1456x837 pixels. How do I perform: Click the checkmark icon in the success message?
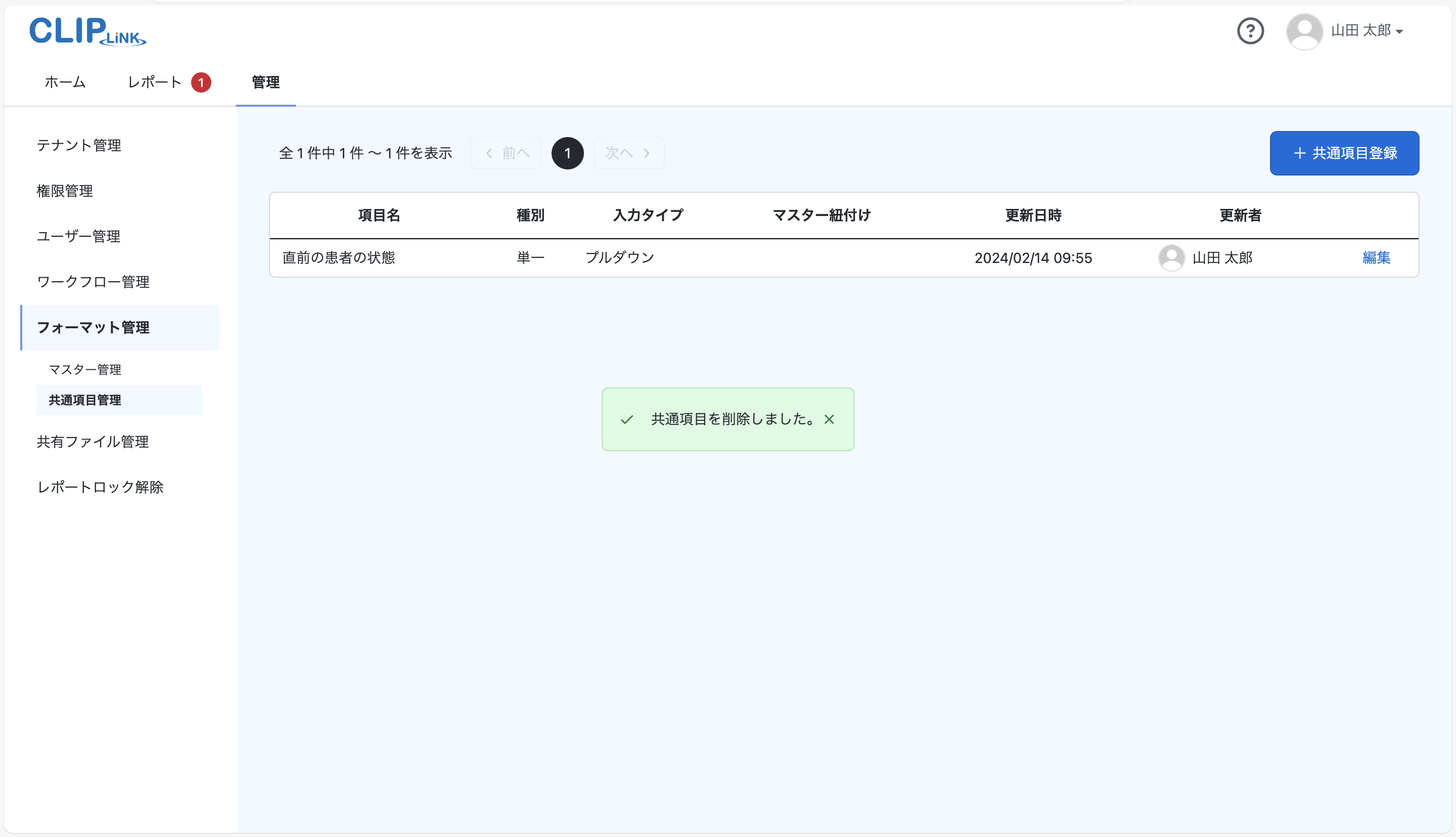tap(627, 419)
